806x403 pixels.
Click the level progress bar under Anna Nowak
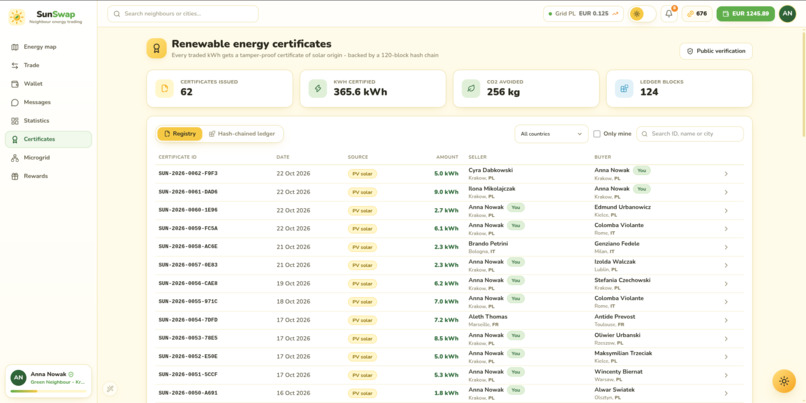[48, 391]
